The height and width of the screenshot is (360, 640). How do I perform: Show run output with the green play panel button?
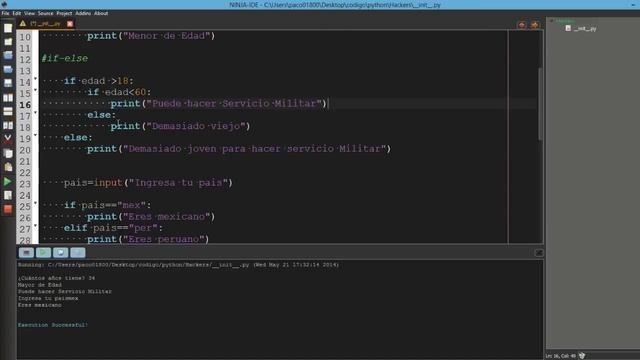[44, 253]
